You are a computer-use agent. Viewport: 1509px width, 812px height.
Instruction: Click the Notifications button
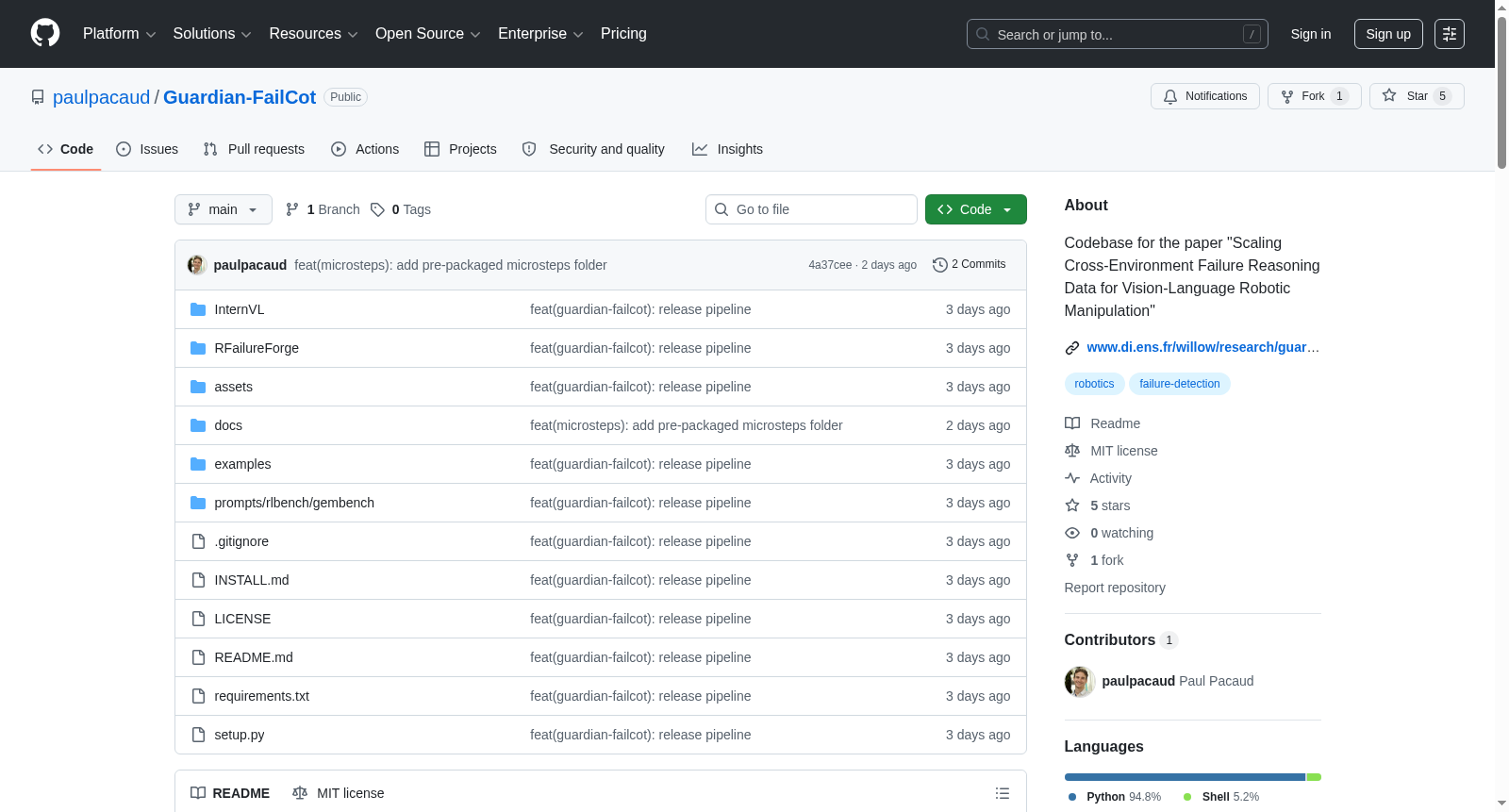[1205, 96]
